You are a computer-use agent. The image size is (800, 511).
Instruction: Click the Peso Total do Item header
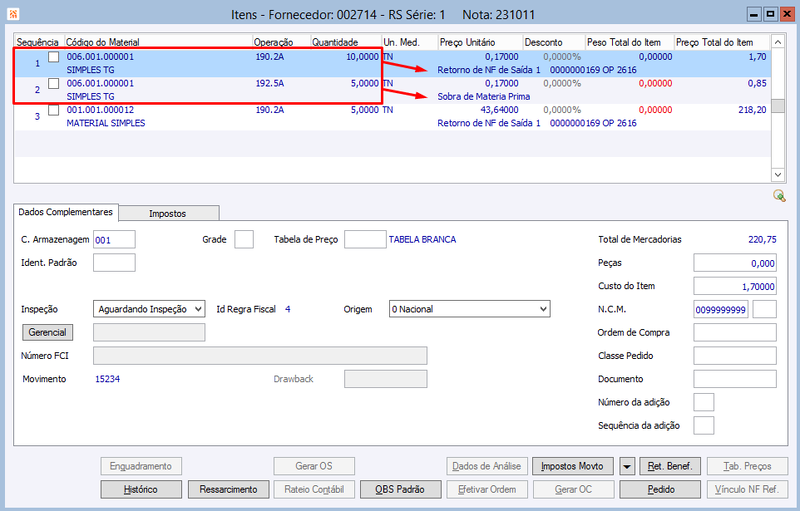click(630, 42)
